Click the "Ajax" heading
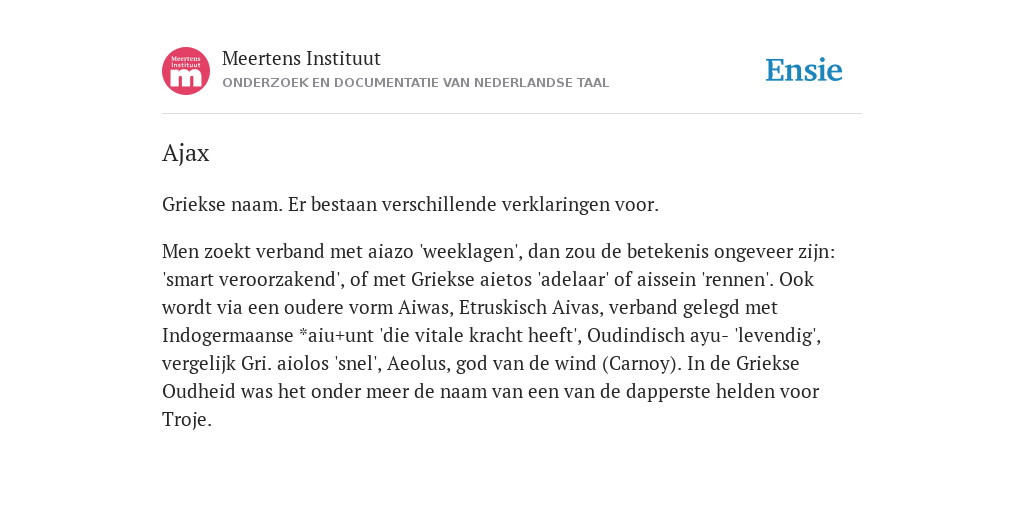Viewport: 1024px width, 512px height. (x=185, y=153)
